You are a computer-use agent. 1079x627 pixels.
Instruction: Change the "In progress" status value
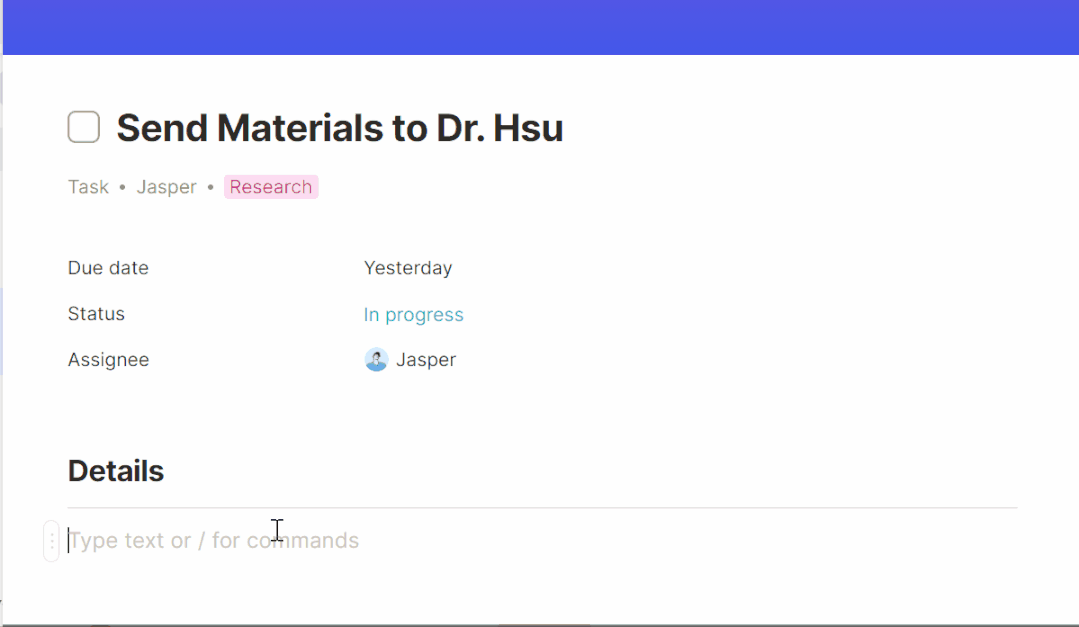[413, 315]
